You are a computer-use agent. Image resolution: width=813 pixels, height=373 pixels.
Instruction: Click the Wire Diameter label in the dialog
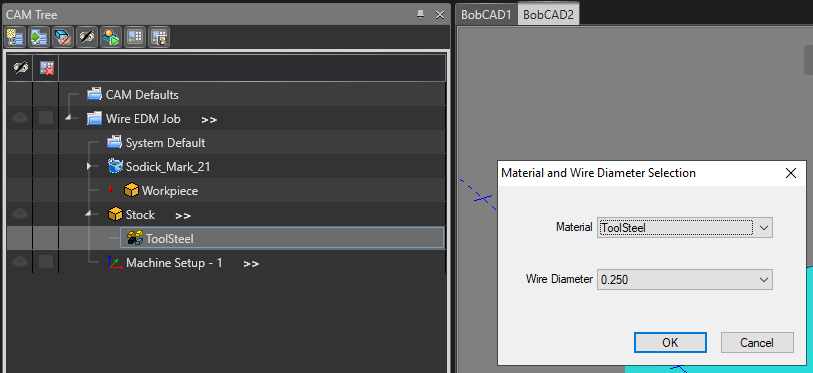tap(559, 279)
